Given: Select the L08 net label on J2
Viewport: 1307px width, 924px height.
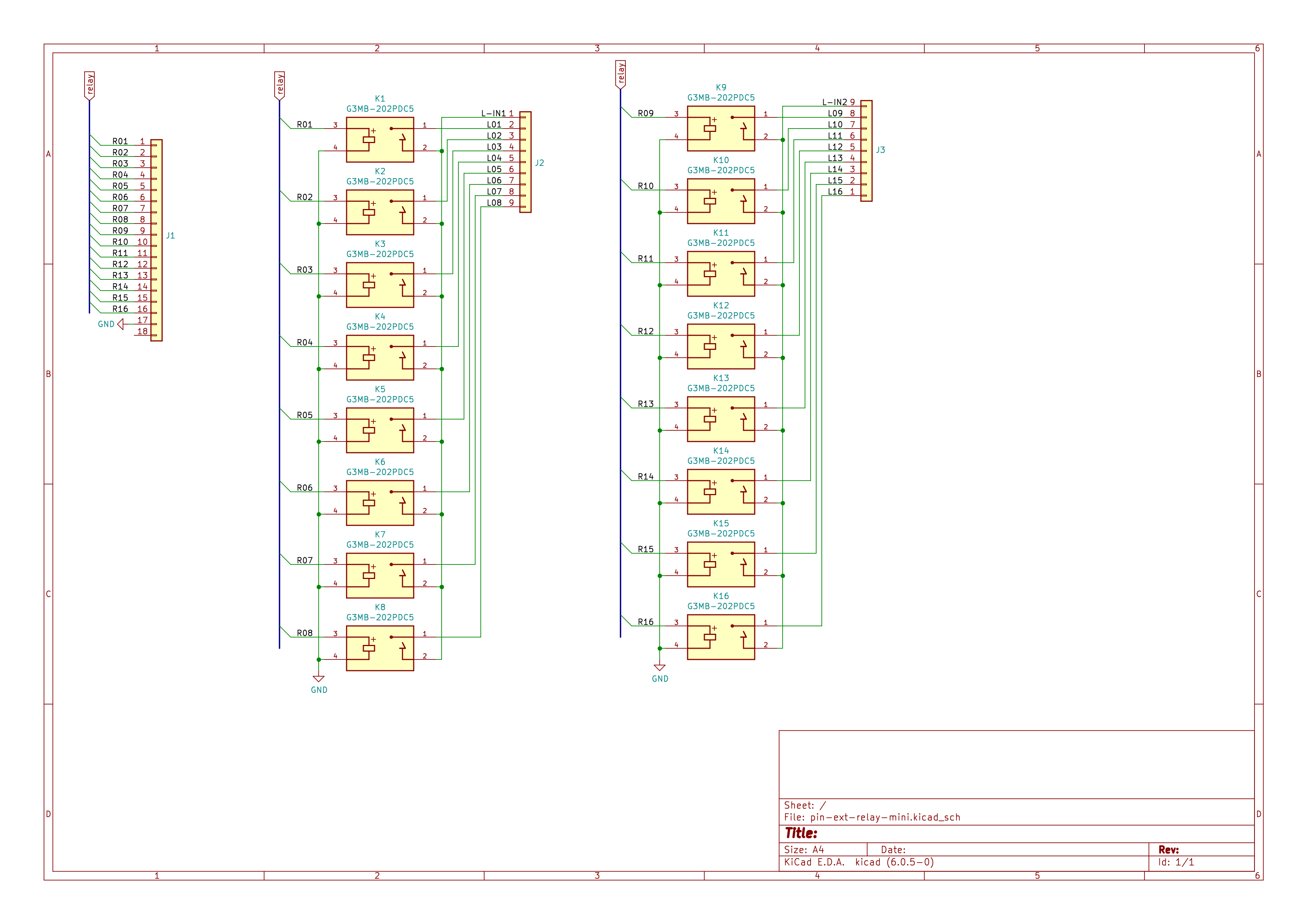Looking at the screenshot, I should pyautogui.click(x=494, y=203).
